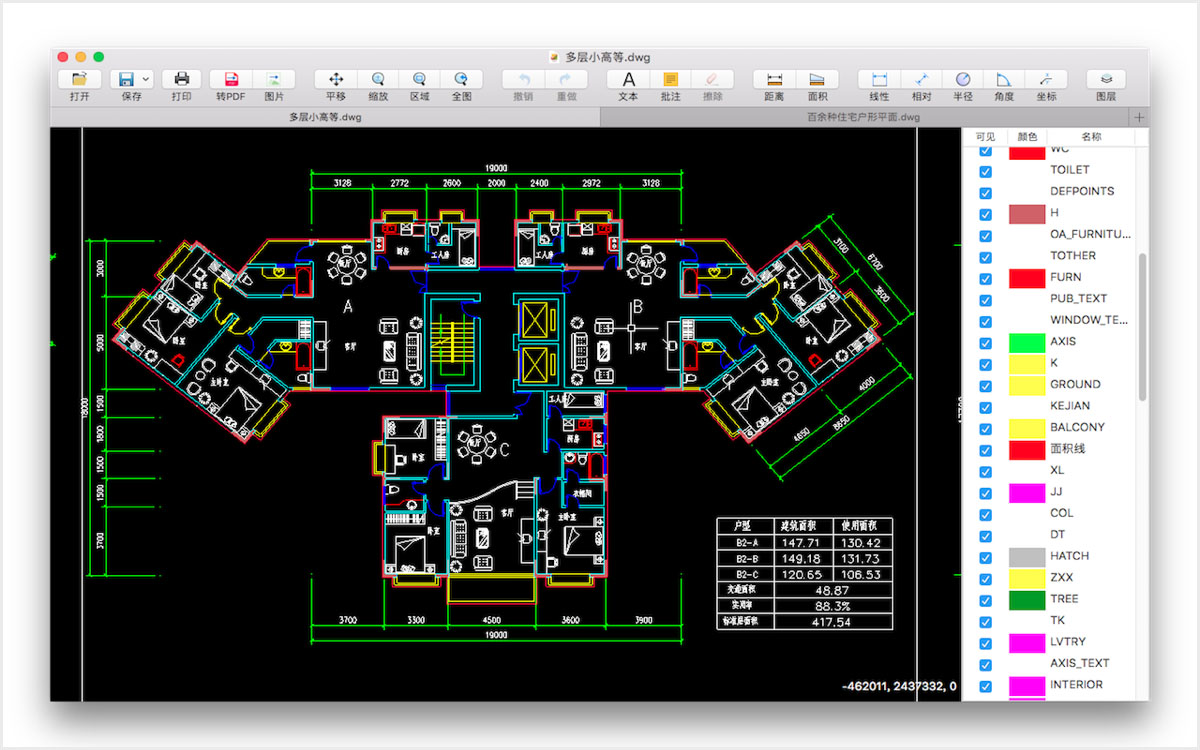Select the 角度 (Angle) dimension tool
This screenshot has height=750, width=1200.
(x=1004, y=79)
